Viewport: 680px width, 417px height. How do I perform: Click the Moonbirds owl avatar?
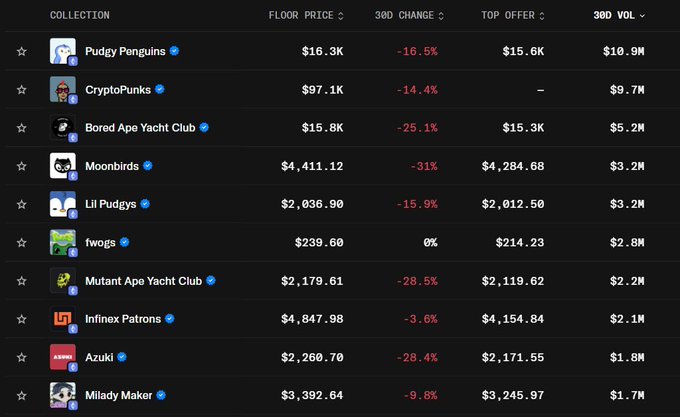point(62,166)
